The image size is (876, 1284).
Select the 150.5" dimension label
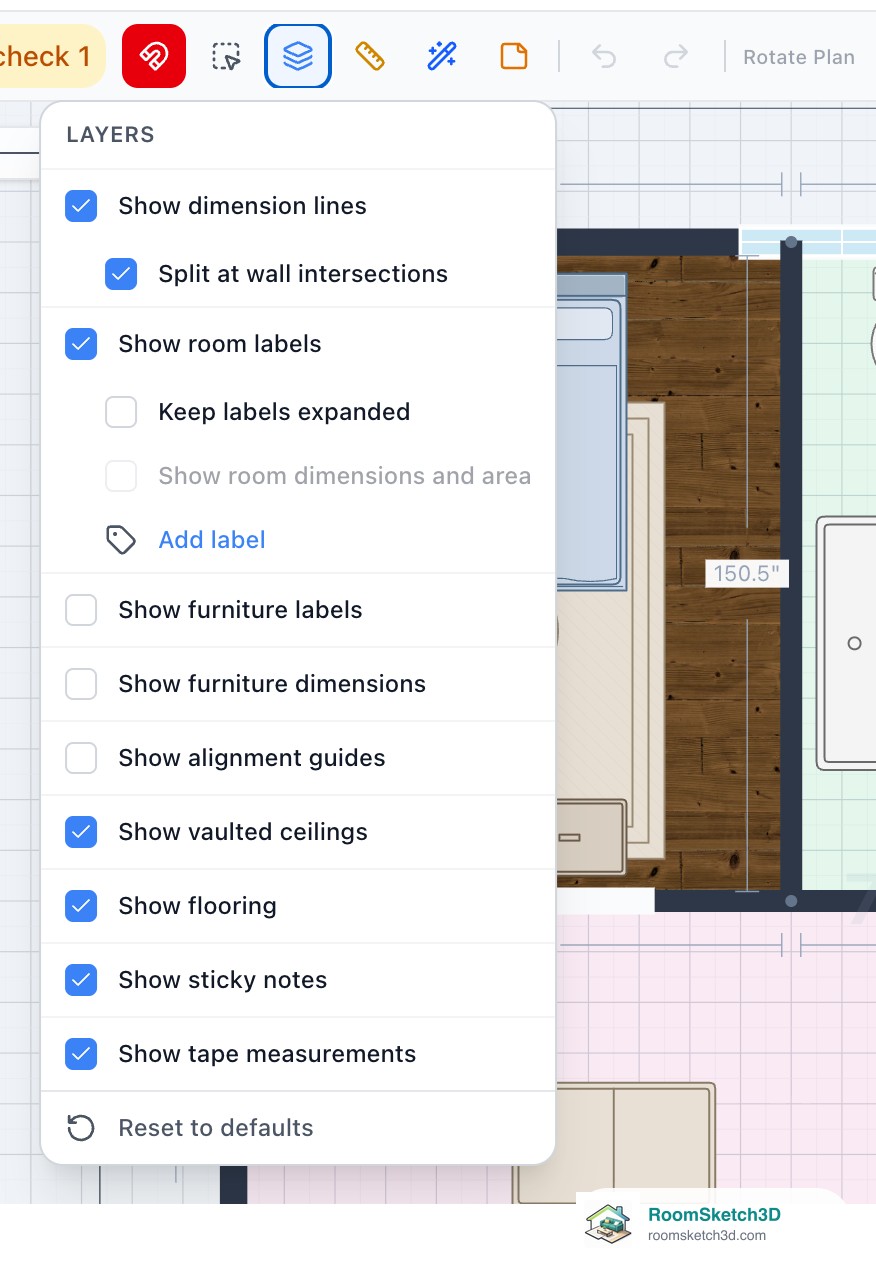tap(747, 574)
